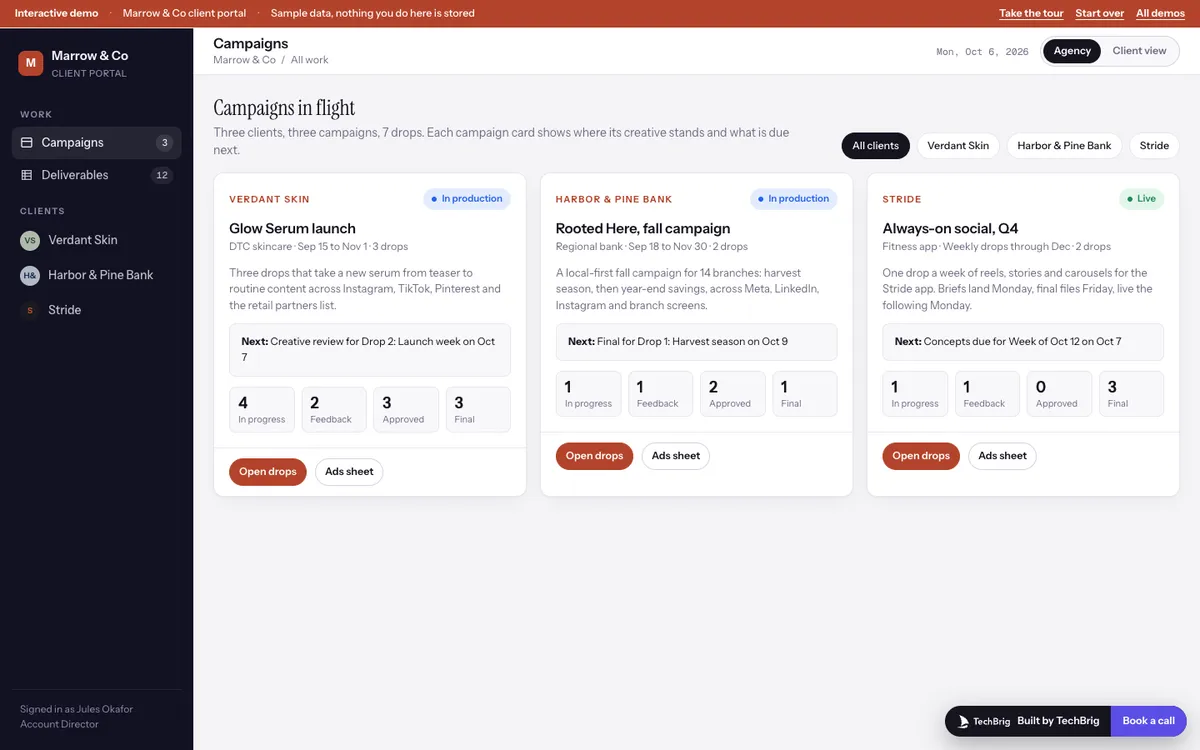Viewport: 1200px width, 750px height.
Task: Click STRIDE card header label
Action: click(x=902, y=199)
